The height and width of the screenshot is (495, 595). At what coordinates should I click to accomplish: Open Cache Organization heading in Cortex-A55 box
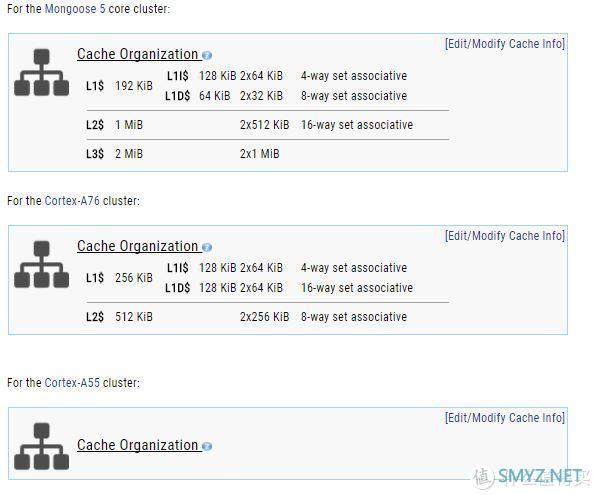[138, 445]
